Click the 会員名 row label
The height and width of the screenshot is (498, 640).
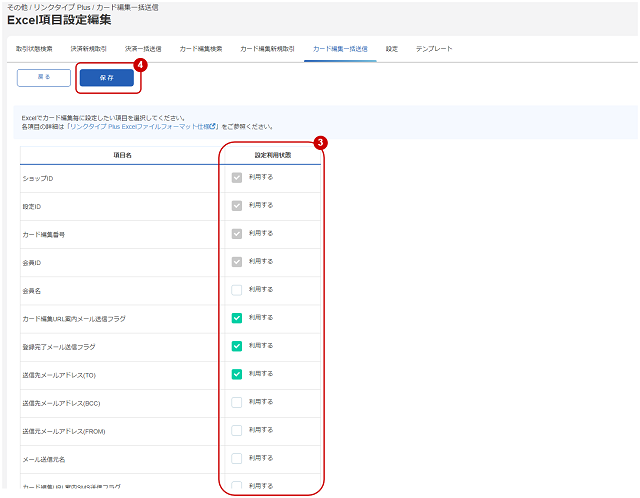(32, 291)
